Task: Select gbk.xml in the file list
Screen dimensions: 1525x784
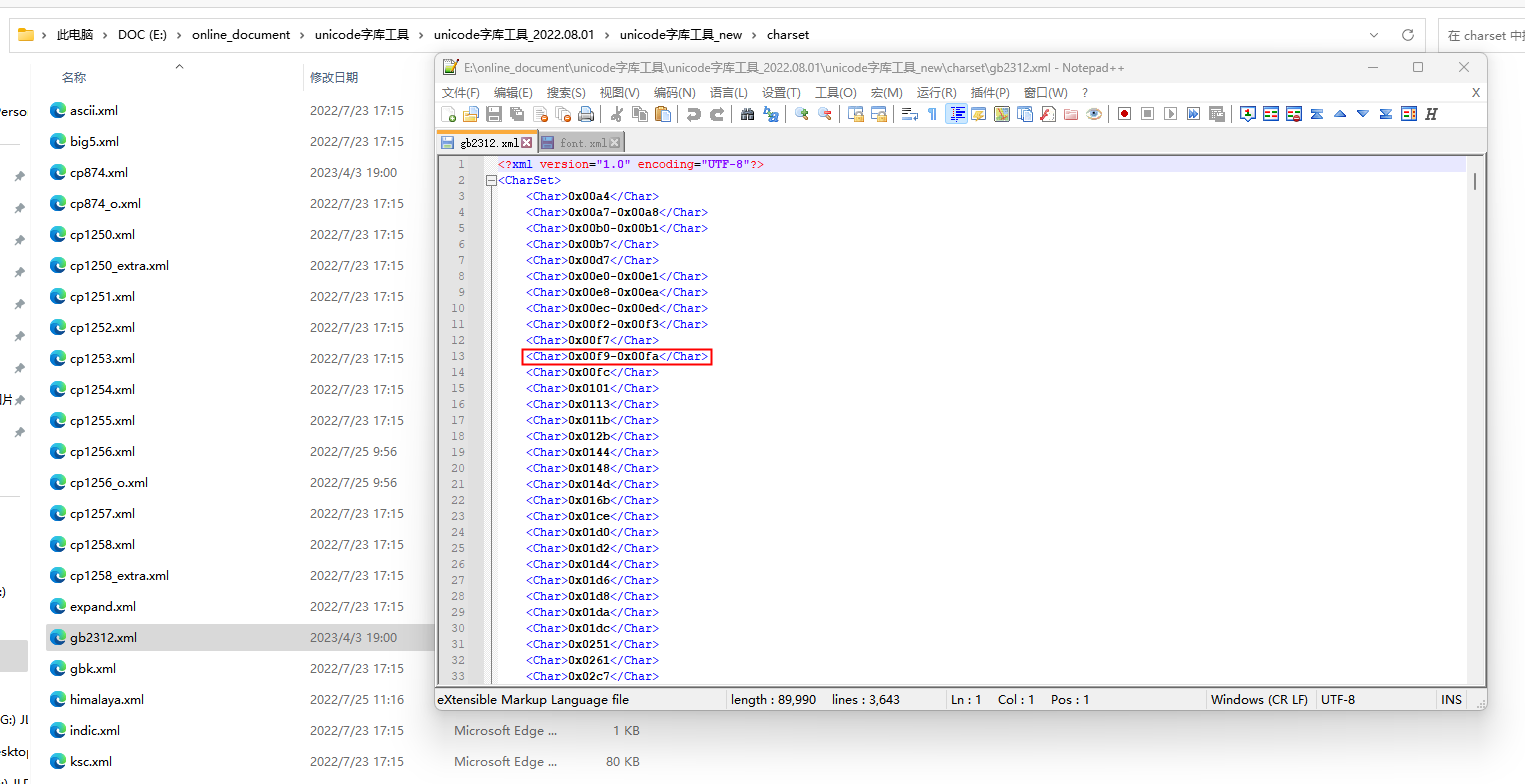Action: pos(92,668)
